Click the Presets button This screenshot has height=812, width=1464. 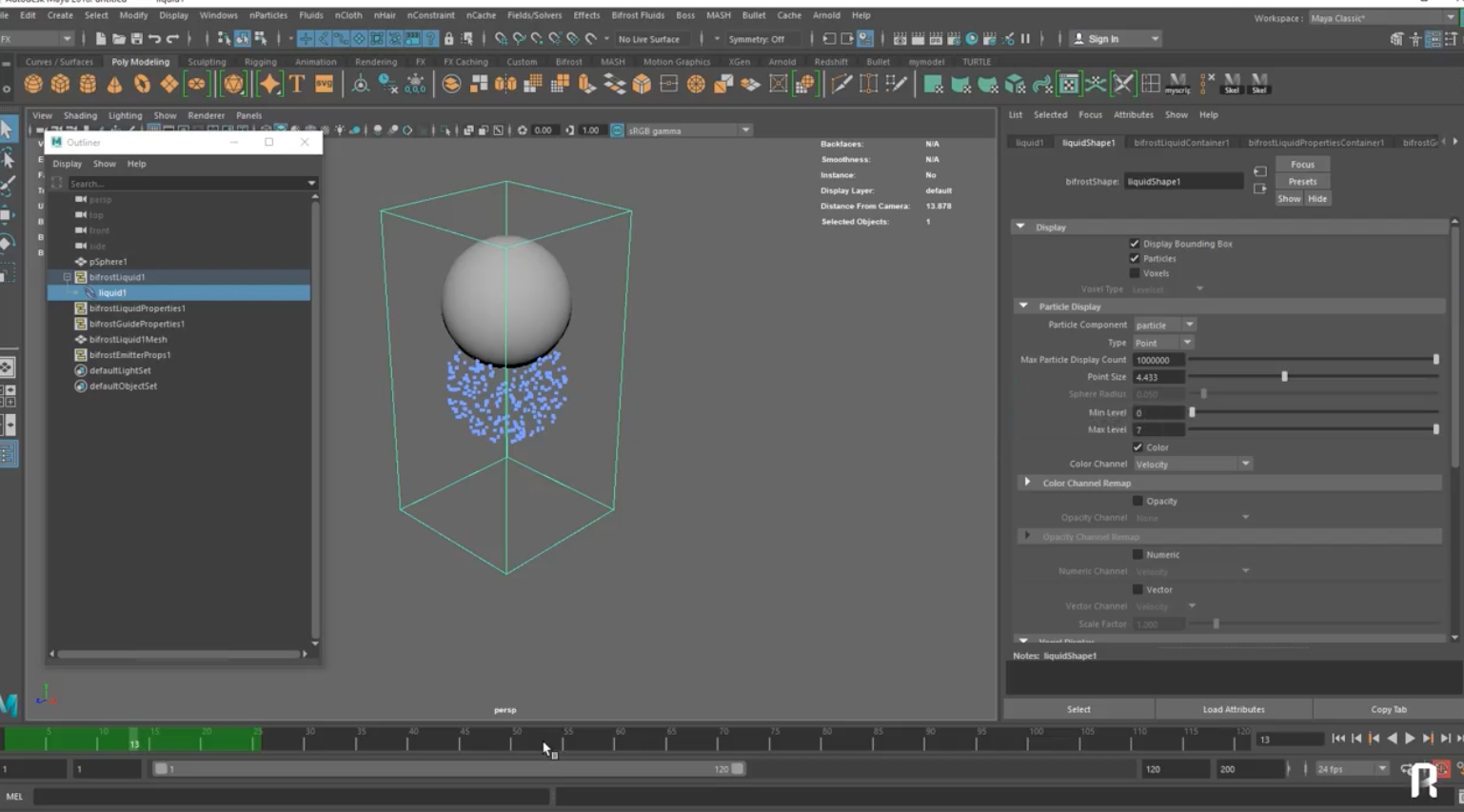tap(1302, 182)
